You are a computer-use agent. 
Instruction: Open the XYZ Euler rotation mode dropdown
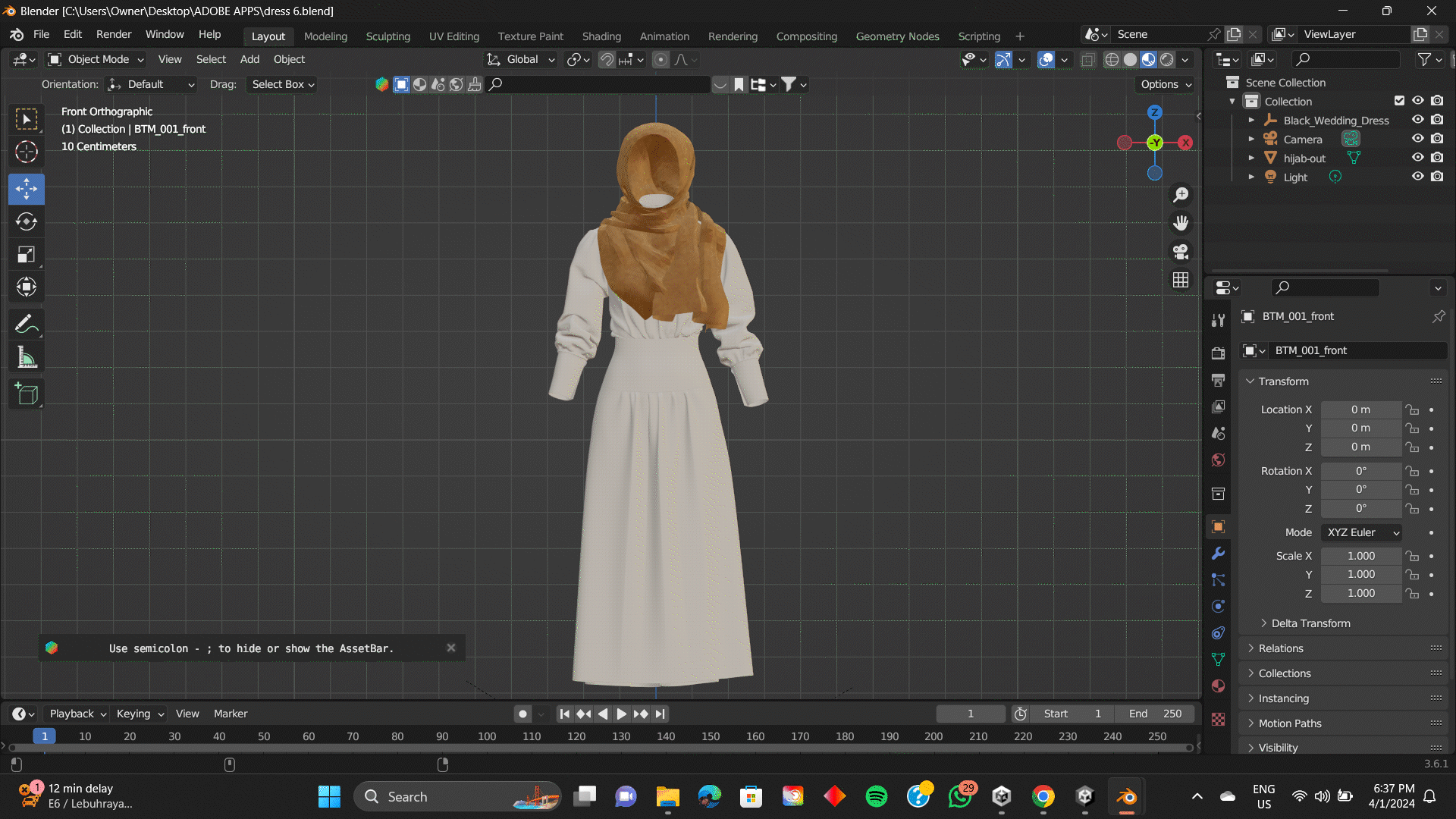tap(1361, 532)
